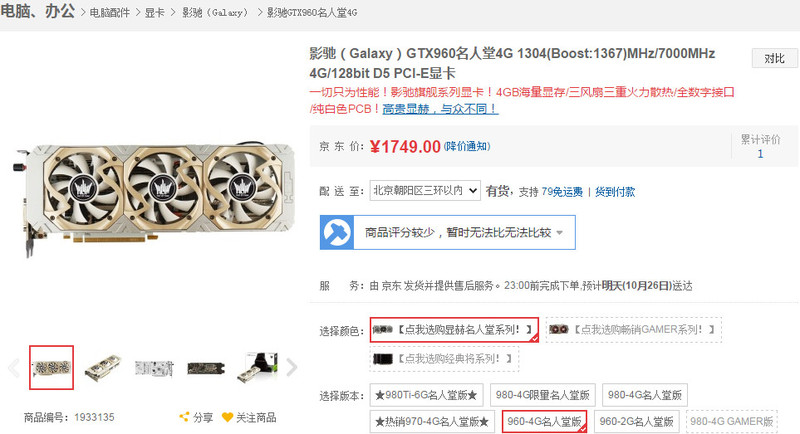Image resolution: width=800 pixels, height=434 pixels.
Task: Select the 960-2G名人堂版 version swatch
Action: click(x=636, y=422)
